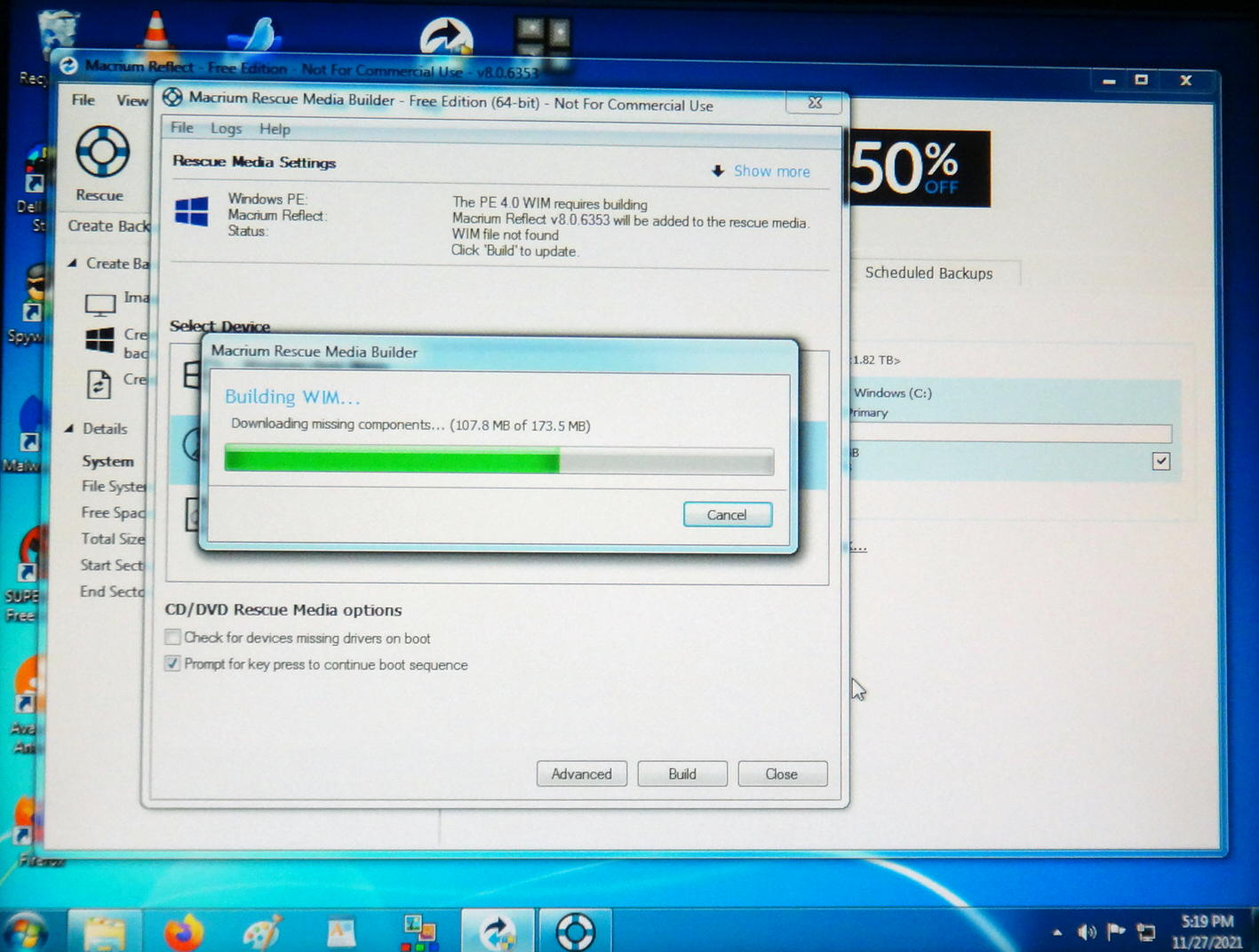Click the document app taskbar icon
Image resolution: width=1259 pixels, height=952 pixels.
341,932
